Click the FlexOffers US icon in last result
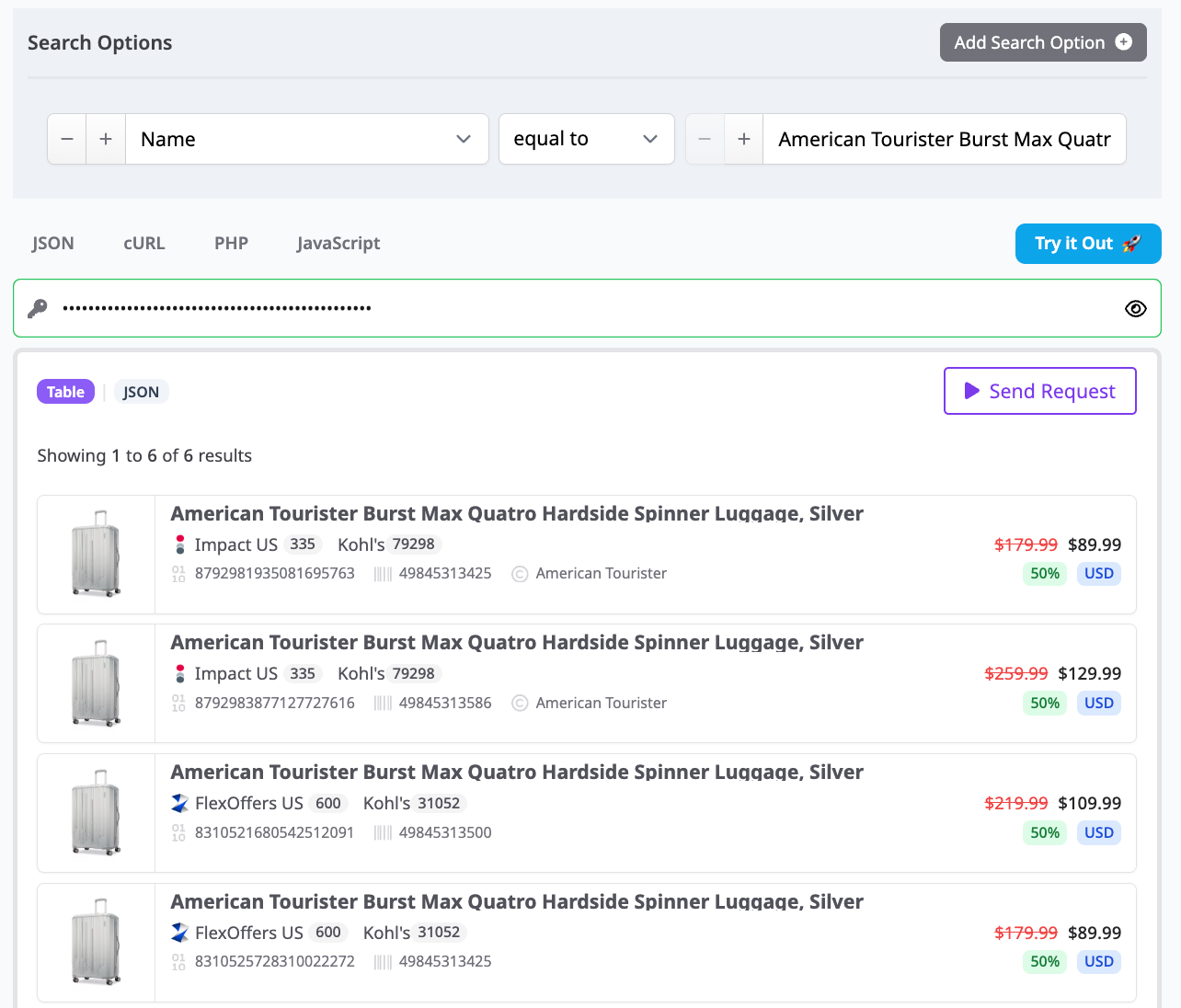Viewport: 1181px width, 1008px height. pos(180,933)
